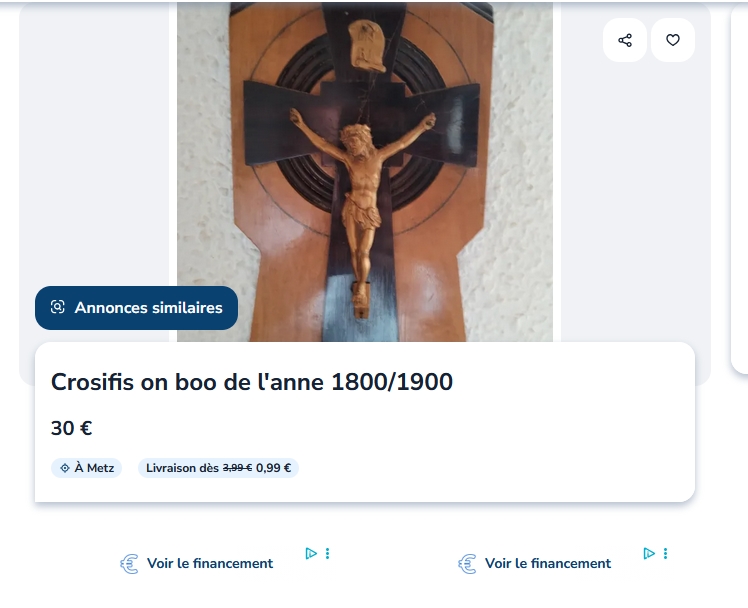Click the euro icon beside left financing link
Viewport: 748px width, 608px height.
[x=129, y=564]
